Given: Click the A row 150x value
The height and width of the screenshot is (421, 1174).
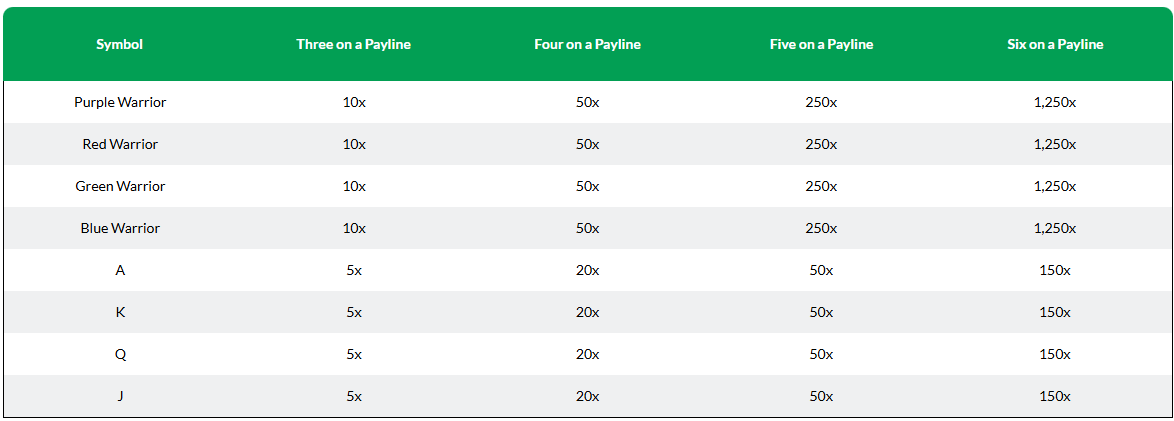Looking at the screenshot, I should [1055, 270].
